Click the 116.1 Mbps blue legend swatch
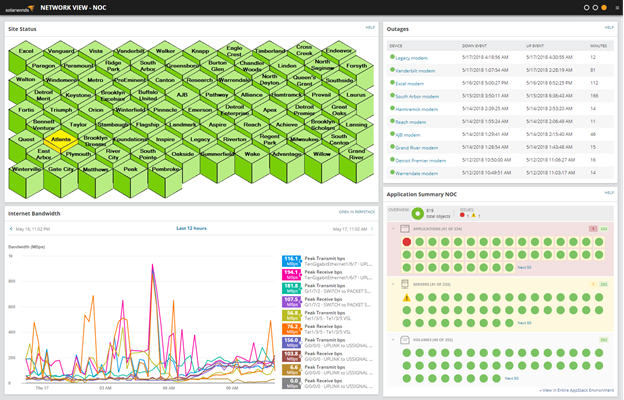 tap(291, 261)
